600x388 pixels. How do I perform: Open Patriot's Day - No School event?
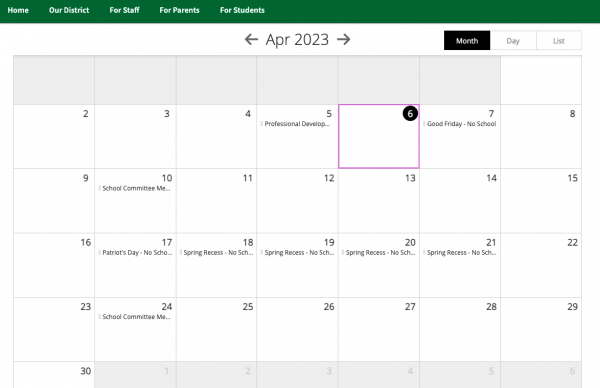tap(136, 253)
